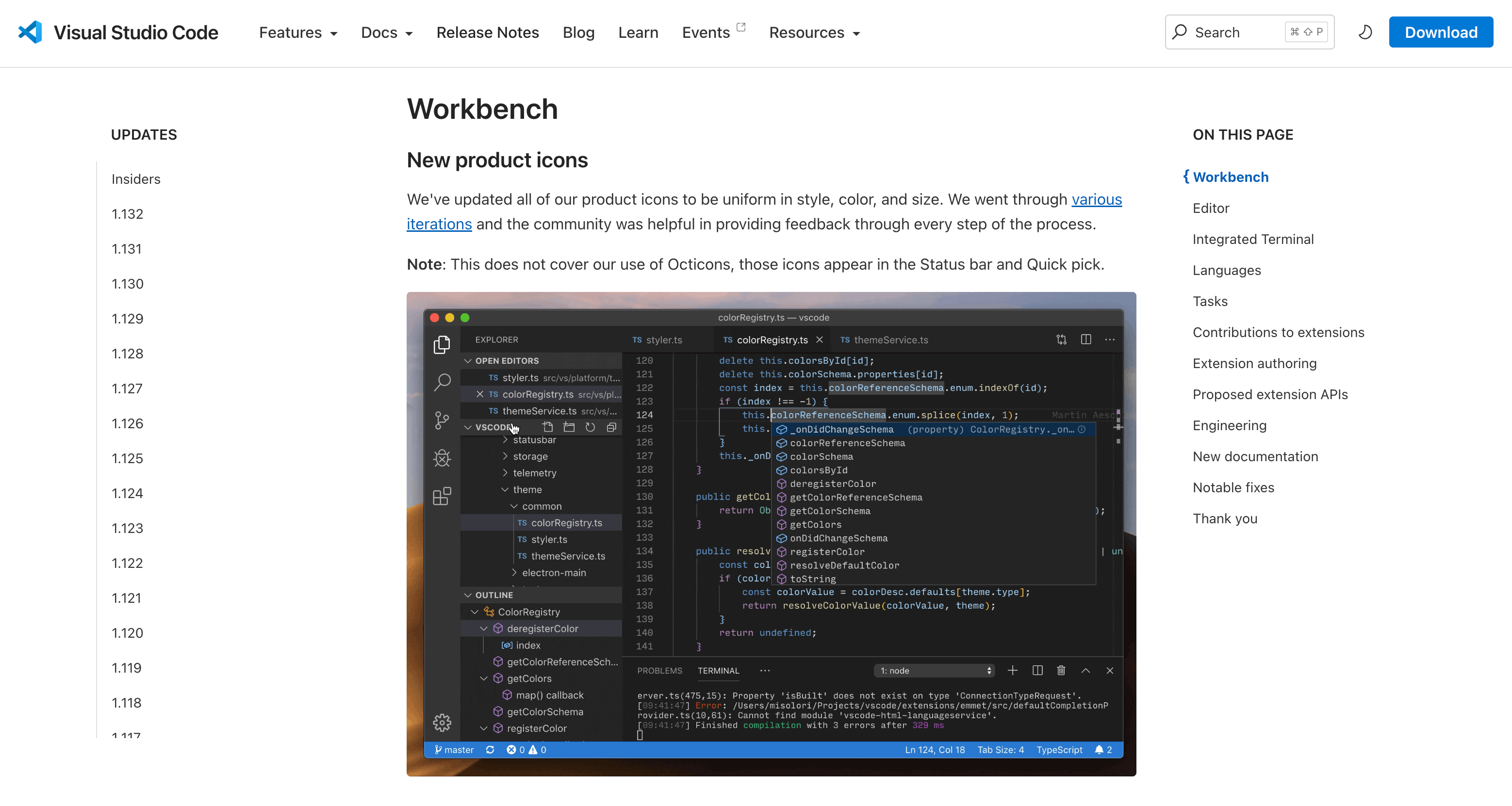The height and width of the screenshot is (806, 1512).
Task: Jump to New documentation section
Action: (x=1255, y=457)
